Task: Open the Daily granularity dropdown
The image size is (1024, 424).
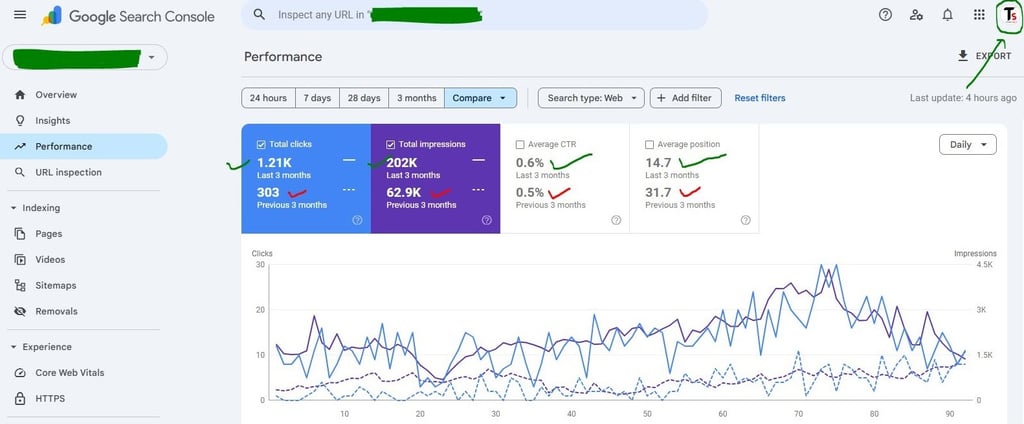Action: (x=968, y=144)
